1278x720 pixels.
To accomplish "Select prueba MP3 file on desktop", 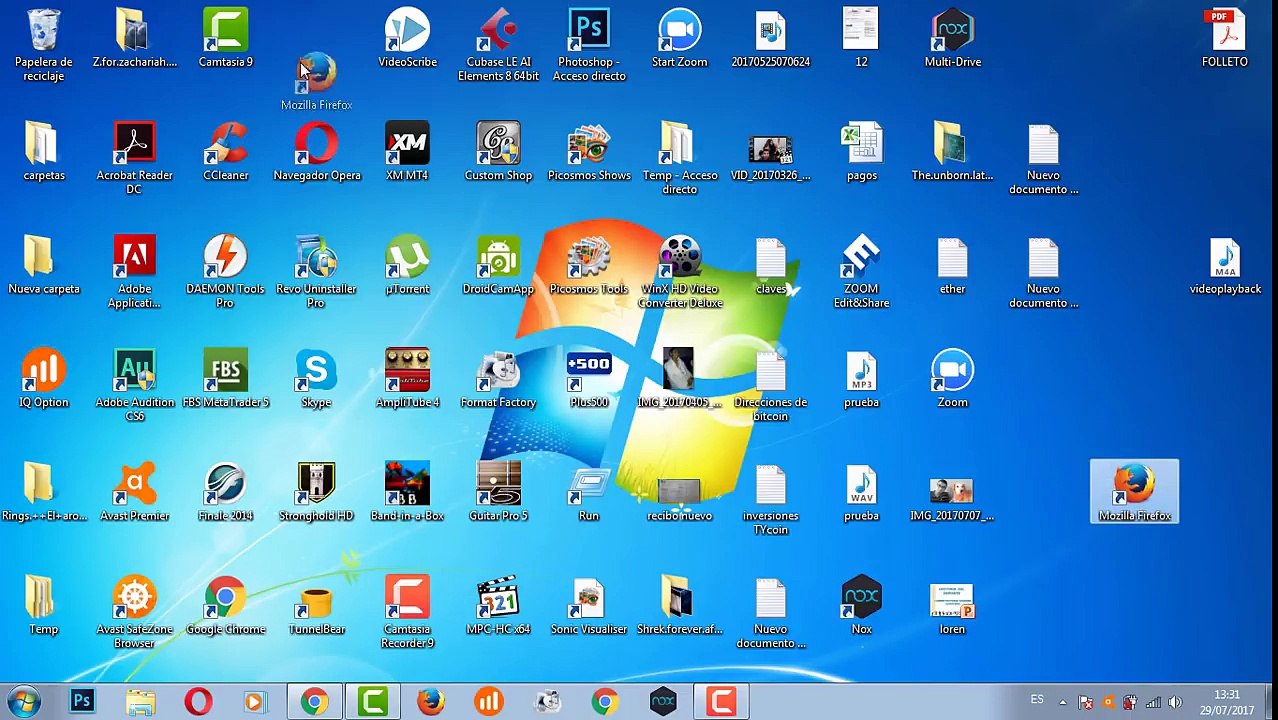I will tap(861, 378).
